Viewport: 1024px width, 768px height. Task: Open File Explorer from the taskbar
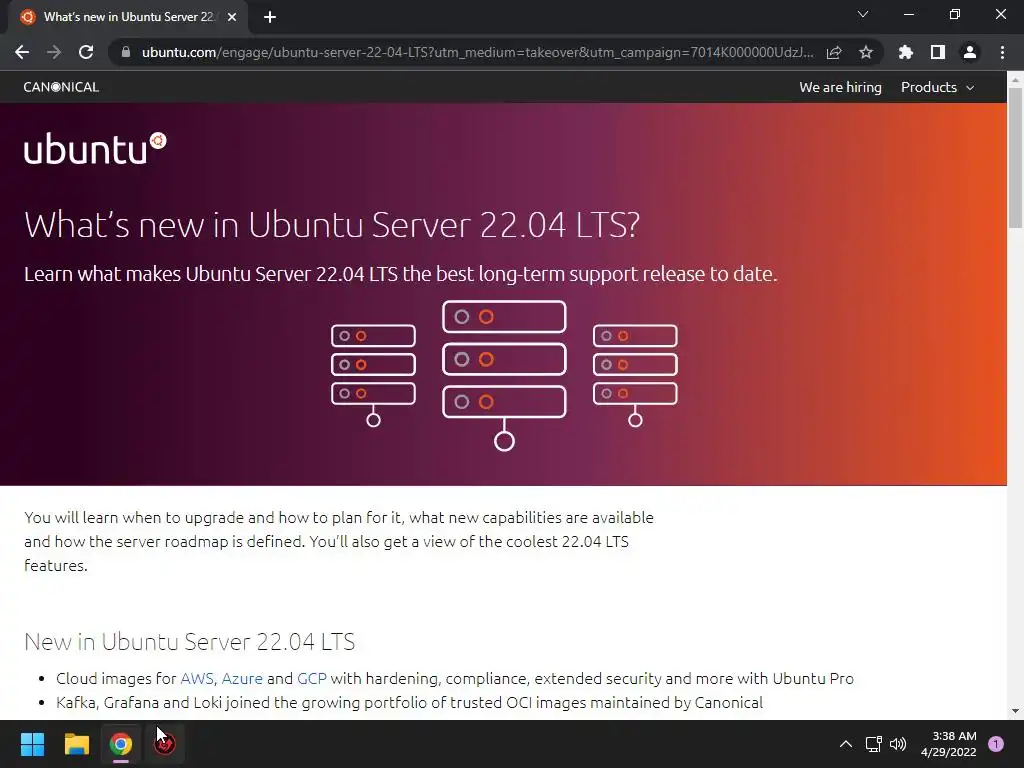point(76,744)
